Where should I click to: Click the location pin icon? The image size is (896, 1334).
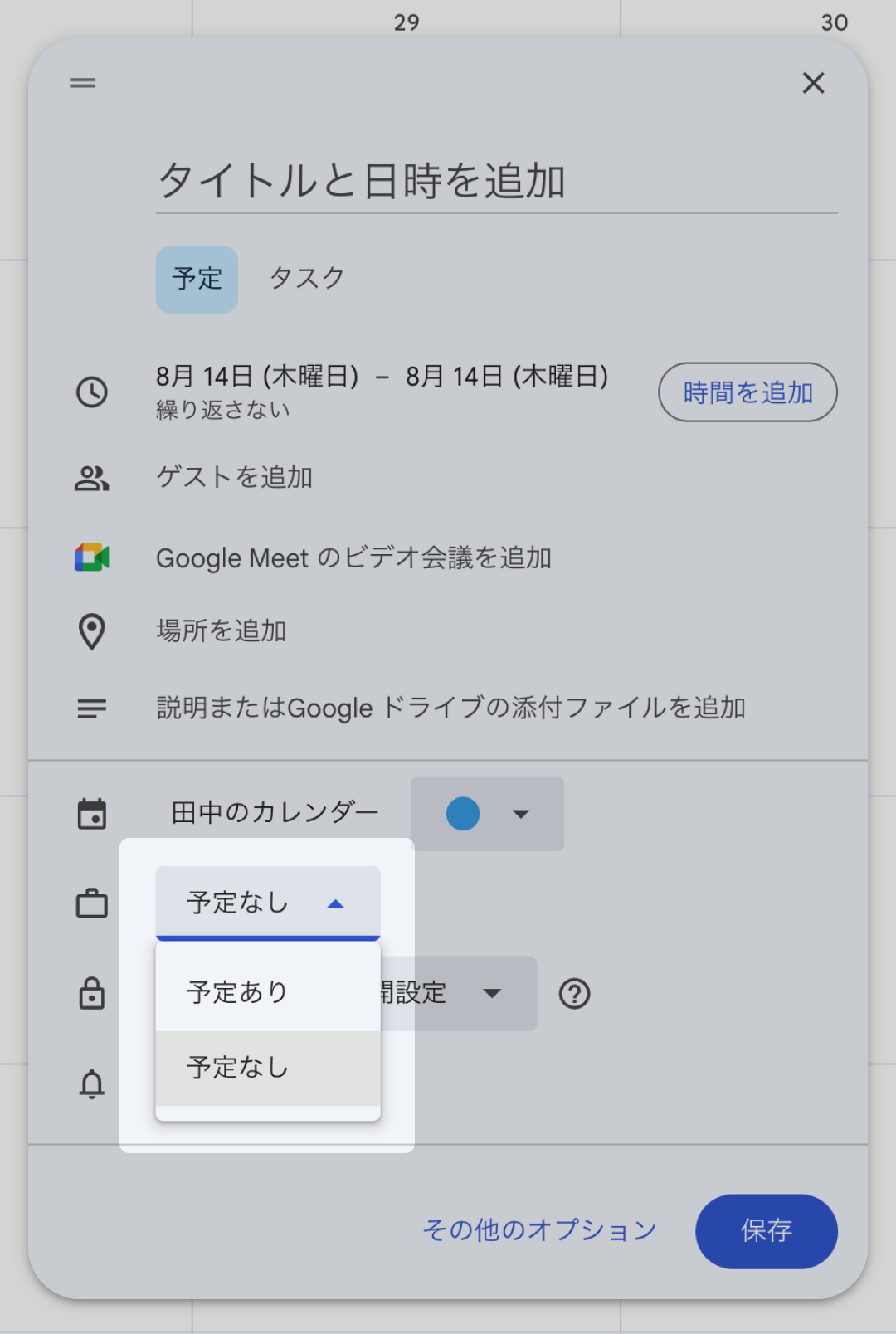point(91,630)
